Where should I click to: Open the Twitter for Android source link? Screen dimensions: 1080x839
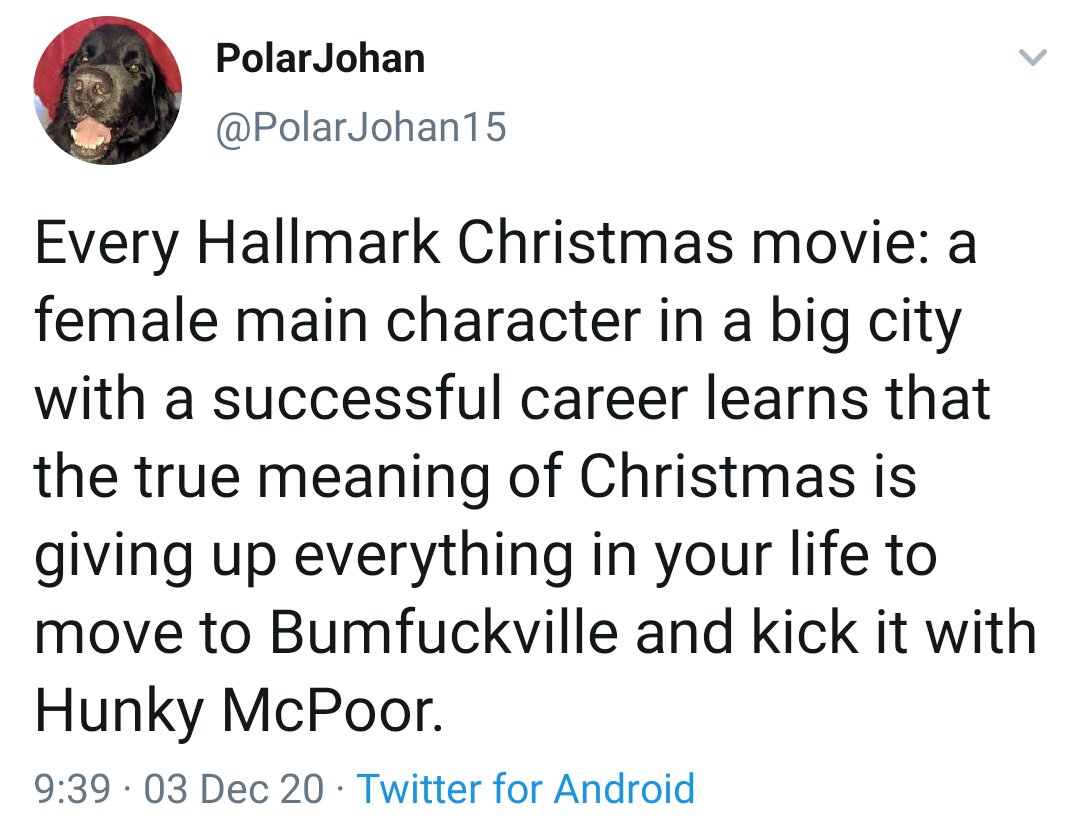526,789
